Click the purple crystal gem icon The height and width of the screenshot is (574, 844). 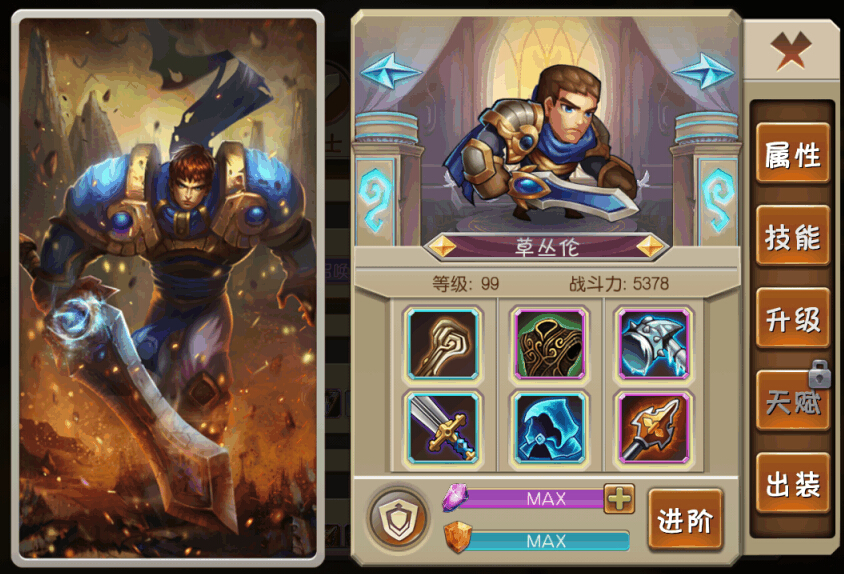[455, 496]
